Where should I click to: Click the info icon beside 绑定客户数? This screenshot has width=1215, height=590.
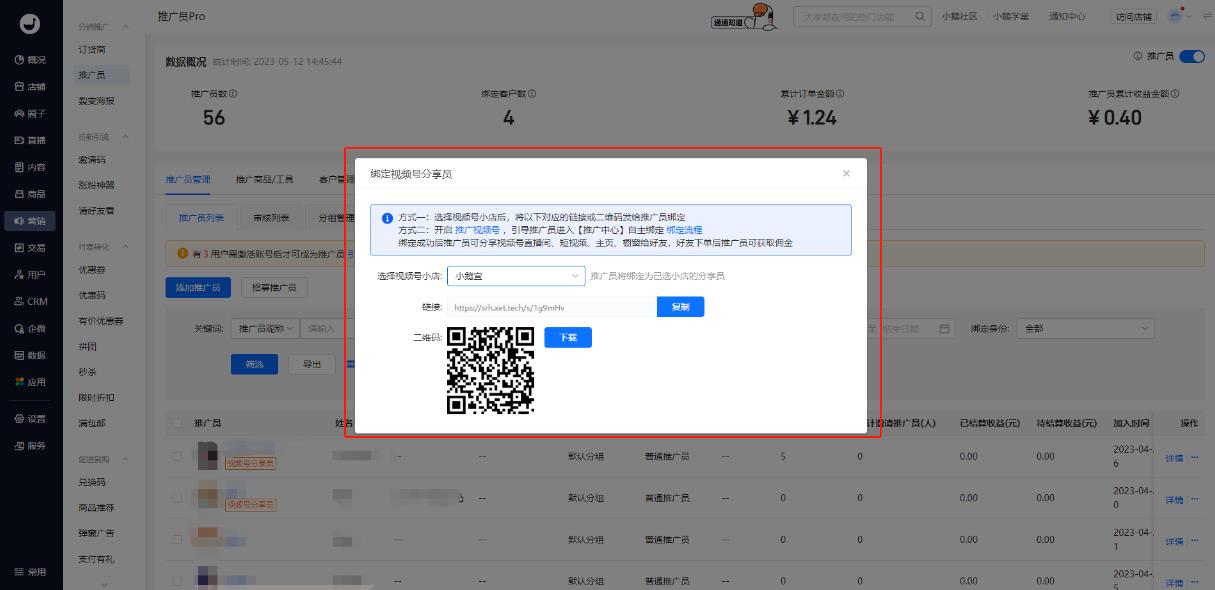532,94
